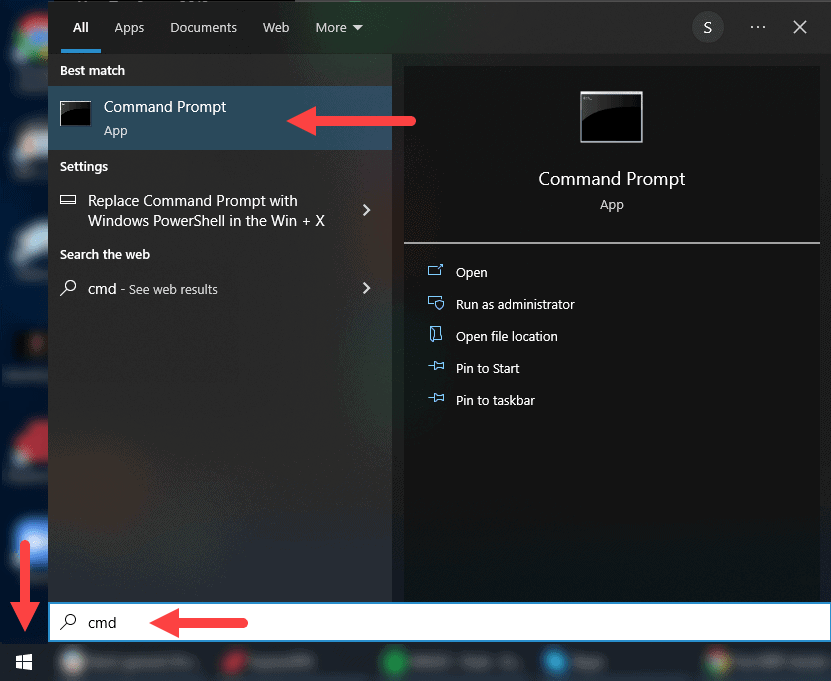The width and height of the screenshot is (831, 681).
Task: Click the Open launch icon
Action: point(436,272)
